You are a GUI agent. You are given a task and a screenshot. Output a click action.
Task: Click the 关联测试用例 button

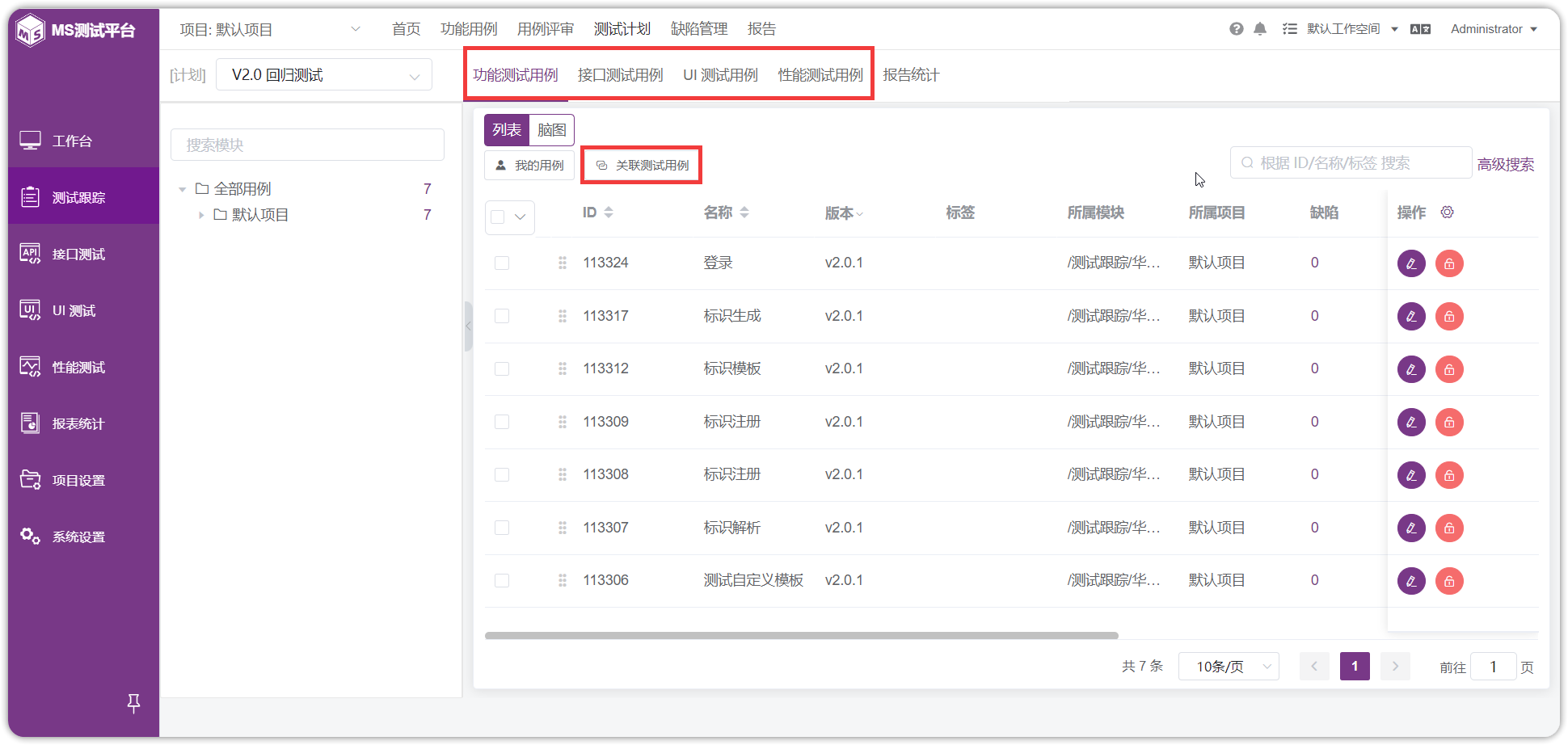pyautogui.click(x=642, y=165)
